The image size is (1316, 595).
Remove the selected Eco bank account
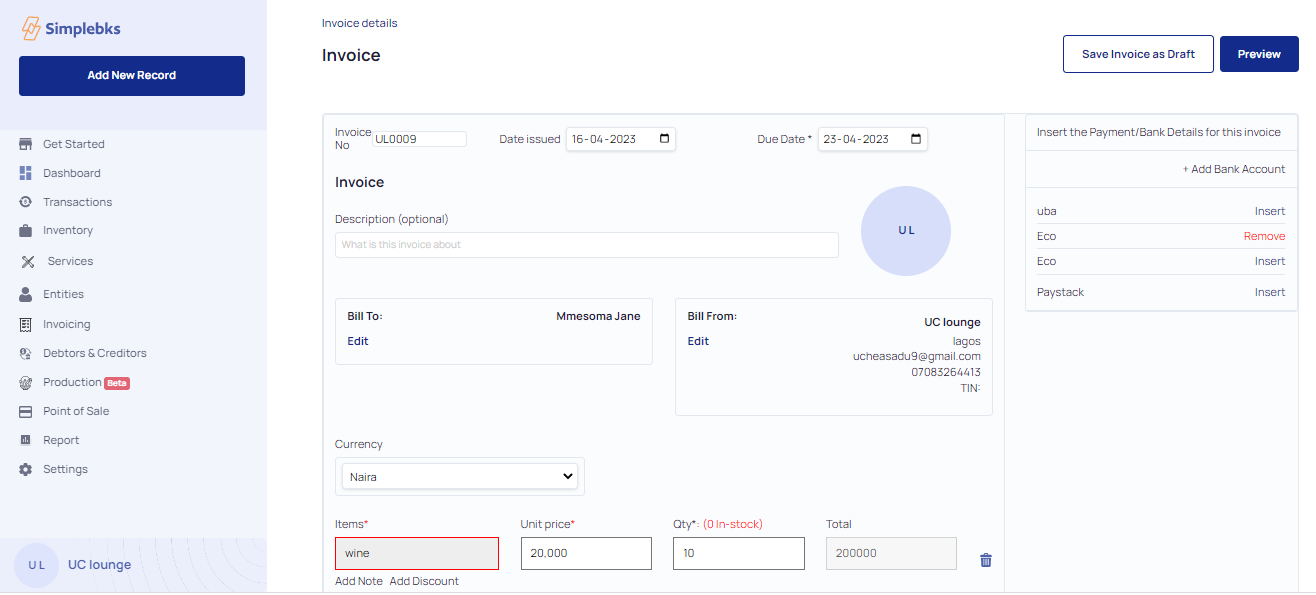(x=1265, y=236)
